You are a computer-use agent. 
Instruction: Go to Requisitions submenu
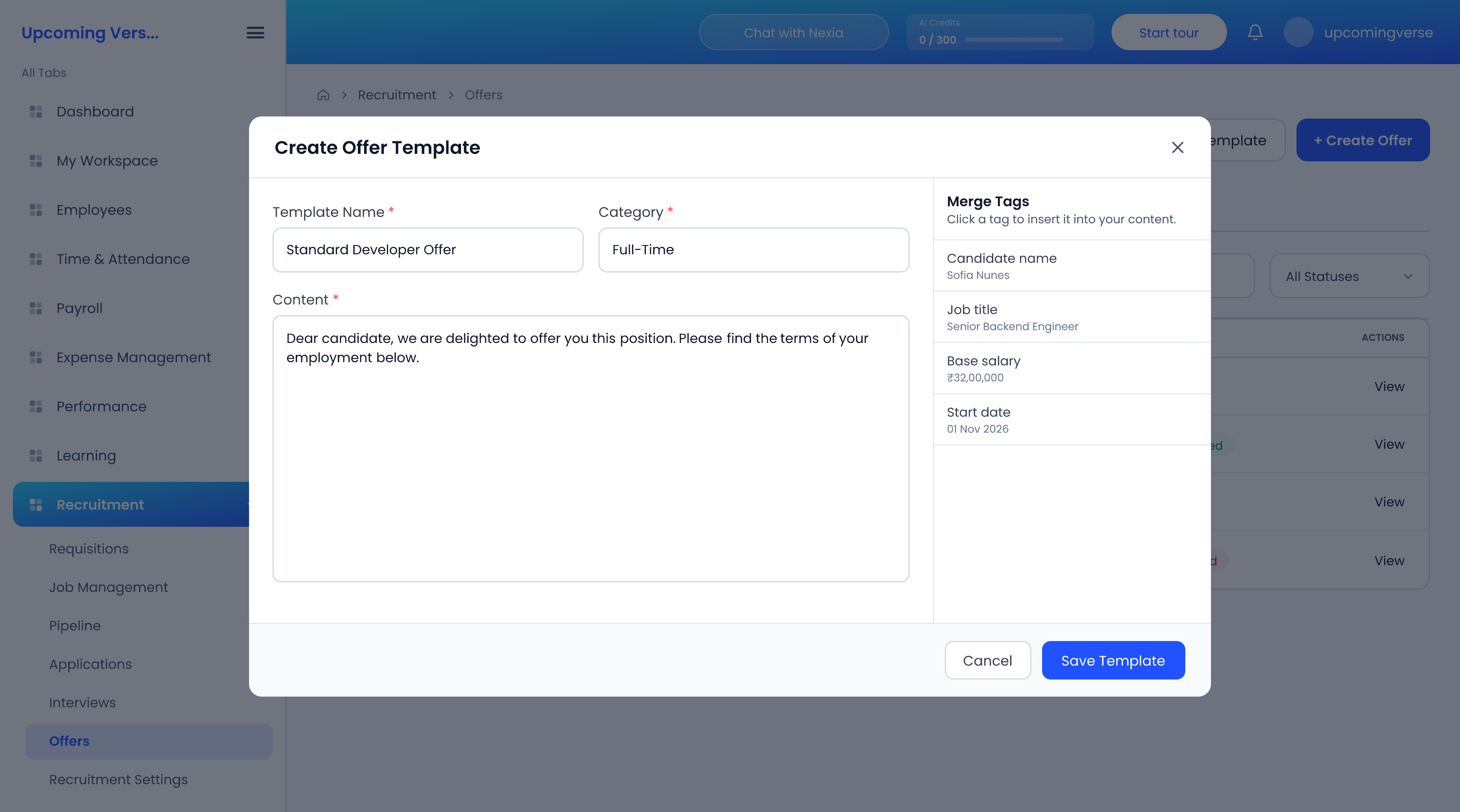coord(88,548)
